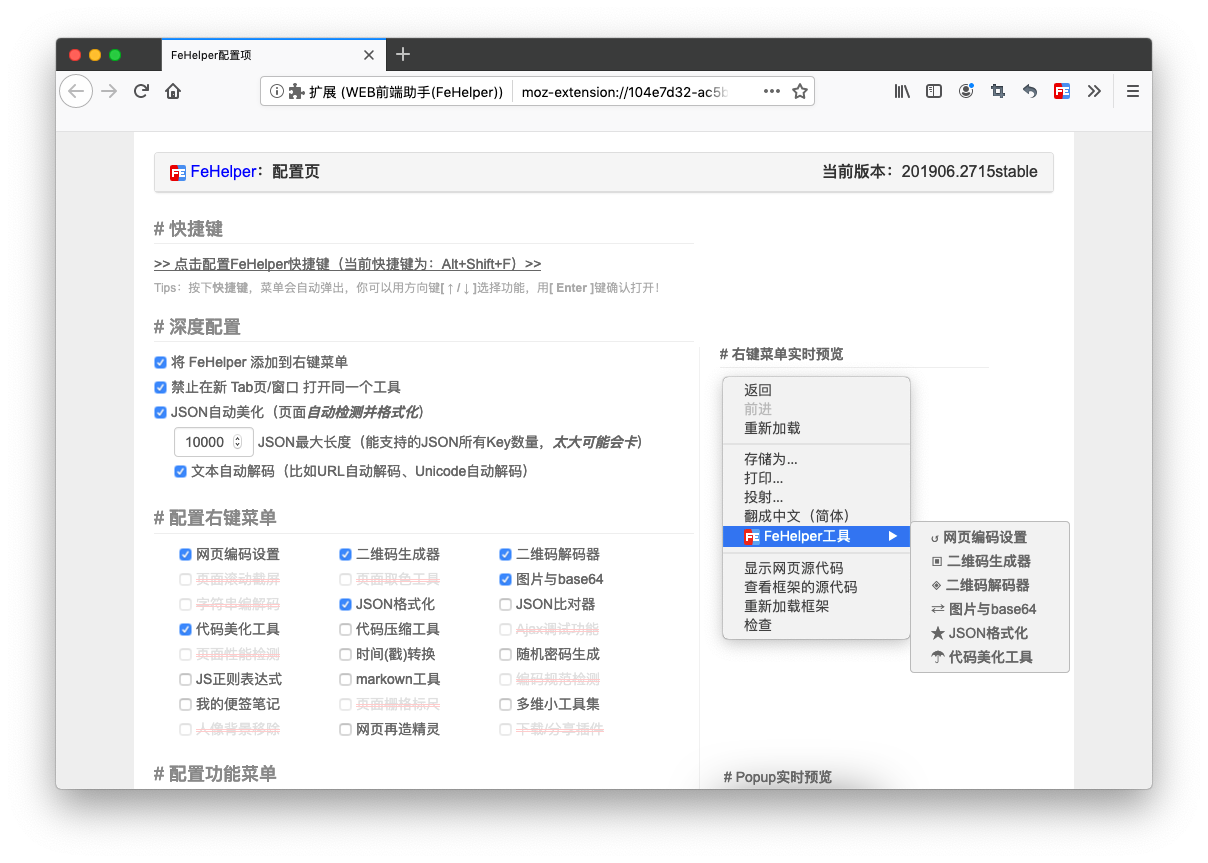Click the 网页编码设置 icon in the submenu preview
Image resolution: width=1208 pixels, height=863 pixels.
point(935,538)
